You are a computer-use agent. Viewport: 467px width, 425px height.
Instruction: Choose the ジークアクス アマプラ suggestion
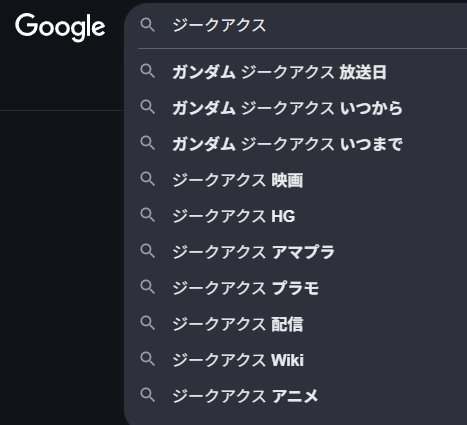point(296,252)
